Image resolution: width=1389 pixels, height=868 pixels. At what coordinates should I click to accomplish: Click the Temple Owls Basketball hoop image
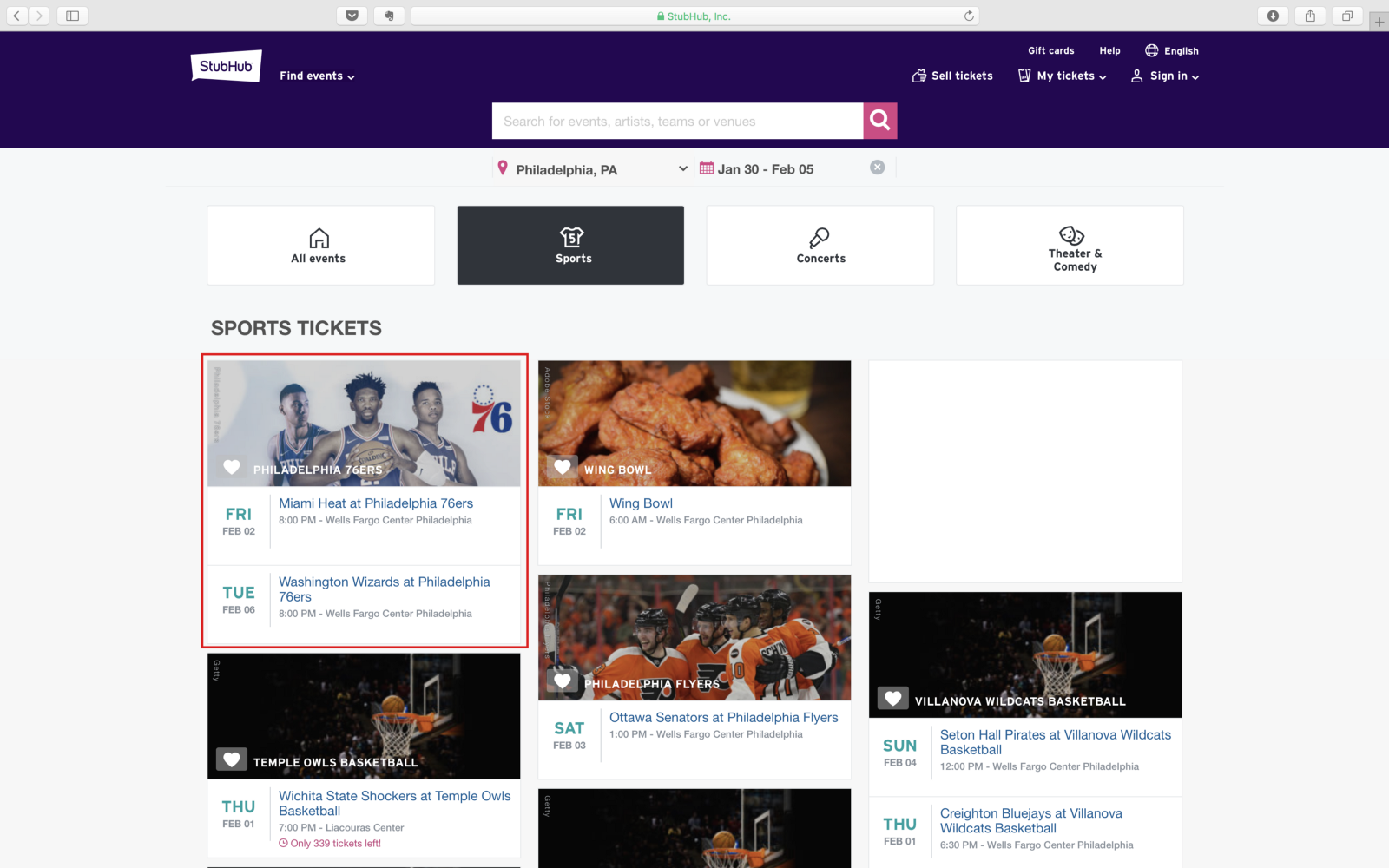[364, 715]
